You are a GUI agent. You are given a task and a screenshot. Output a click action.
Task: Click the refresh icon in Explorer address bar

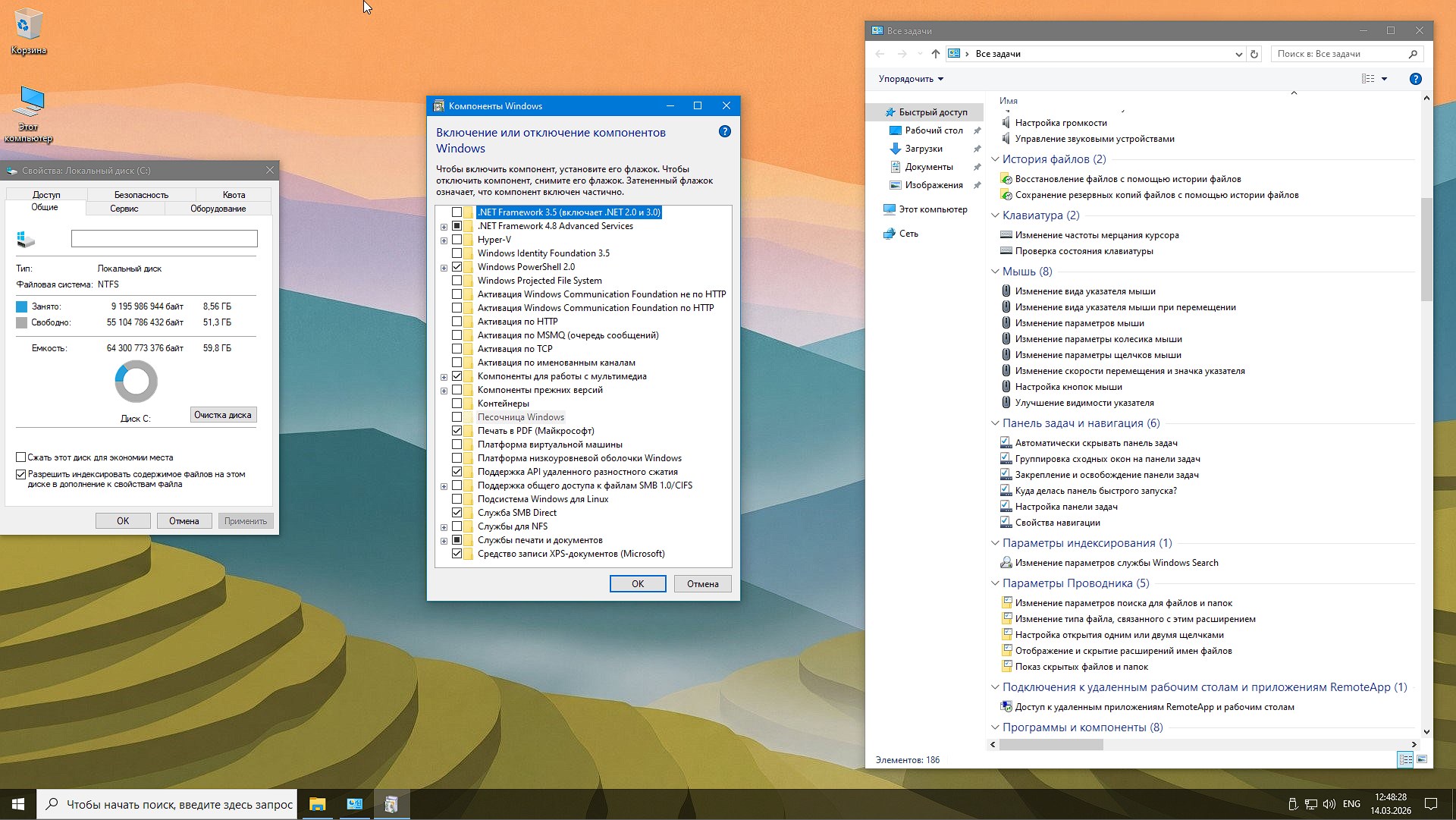tap(1254, 53)
